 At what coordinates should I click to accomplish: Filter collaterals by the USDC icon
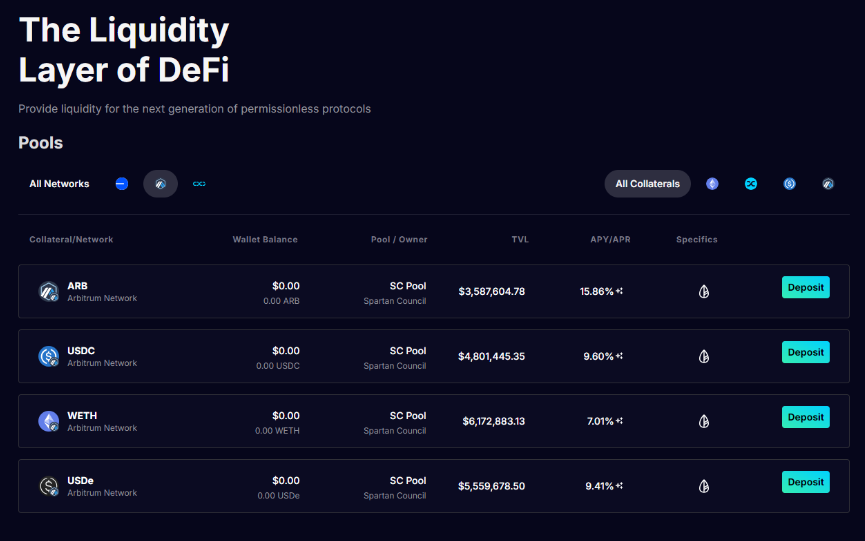[789, 184]
